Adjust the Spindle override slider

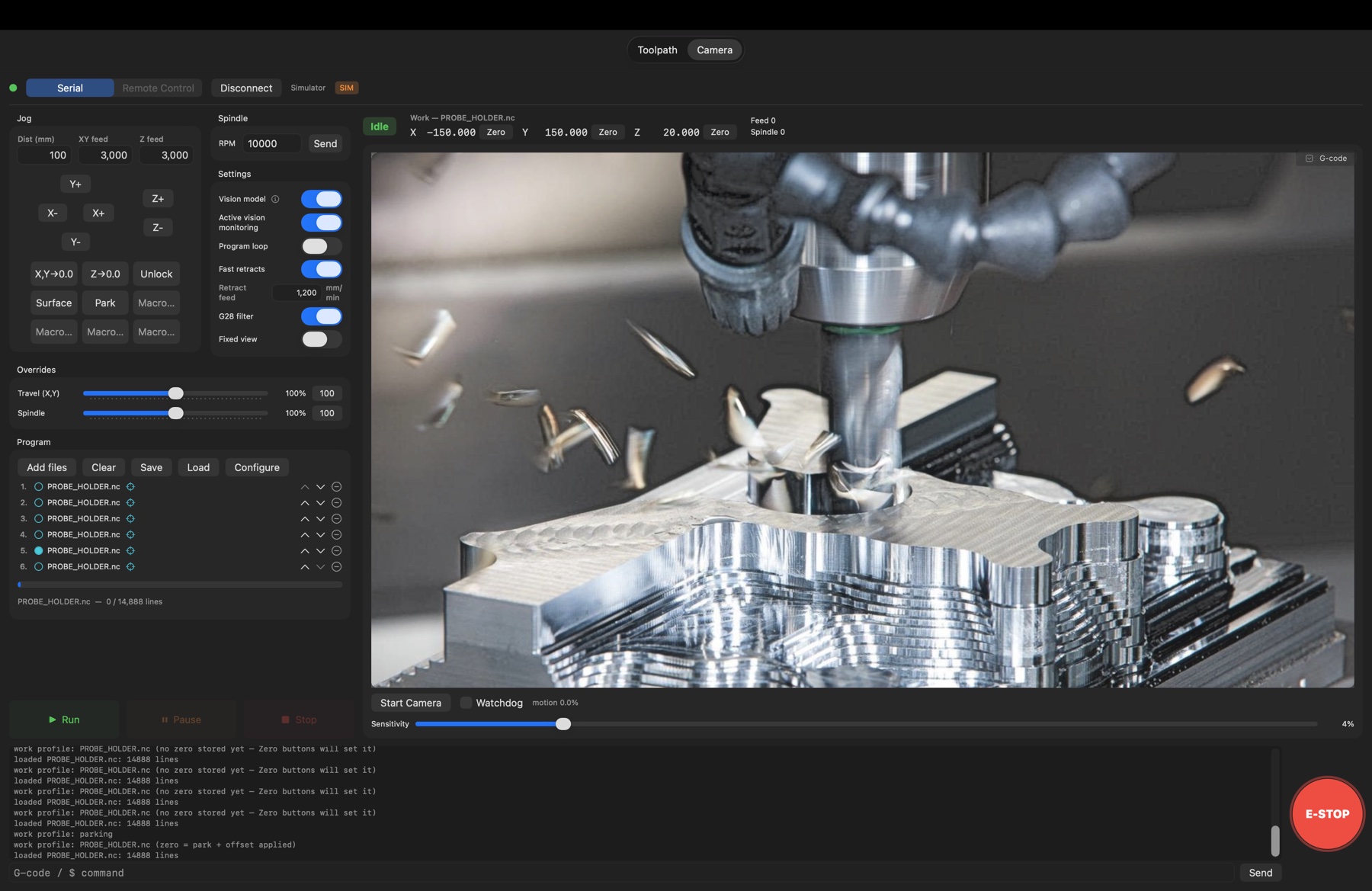(175, 414)
